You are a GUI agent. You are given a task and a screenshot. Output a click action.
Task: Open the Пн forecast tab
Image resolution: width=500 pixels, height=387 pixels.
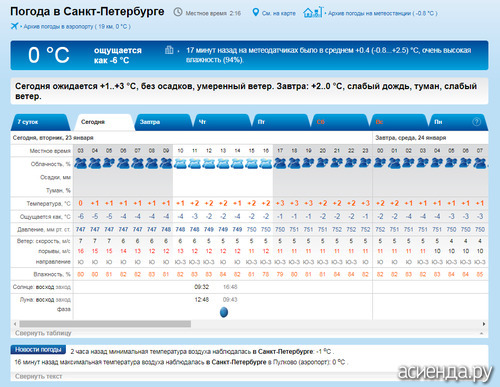pos(457,122)
